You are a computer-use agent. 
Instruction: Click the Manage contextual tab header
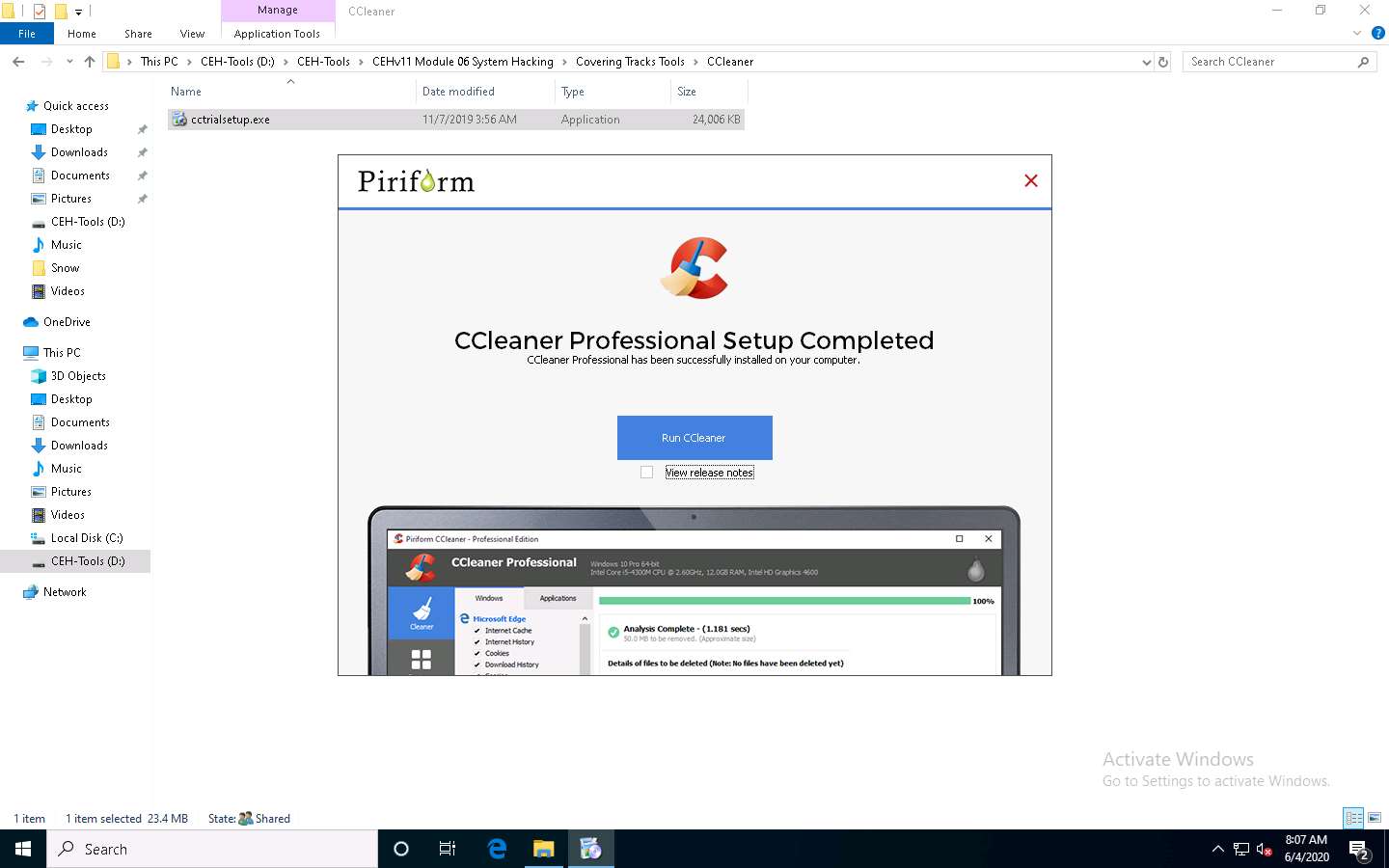coord(278,10)
